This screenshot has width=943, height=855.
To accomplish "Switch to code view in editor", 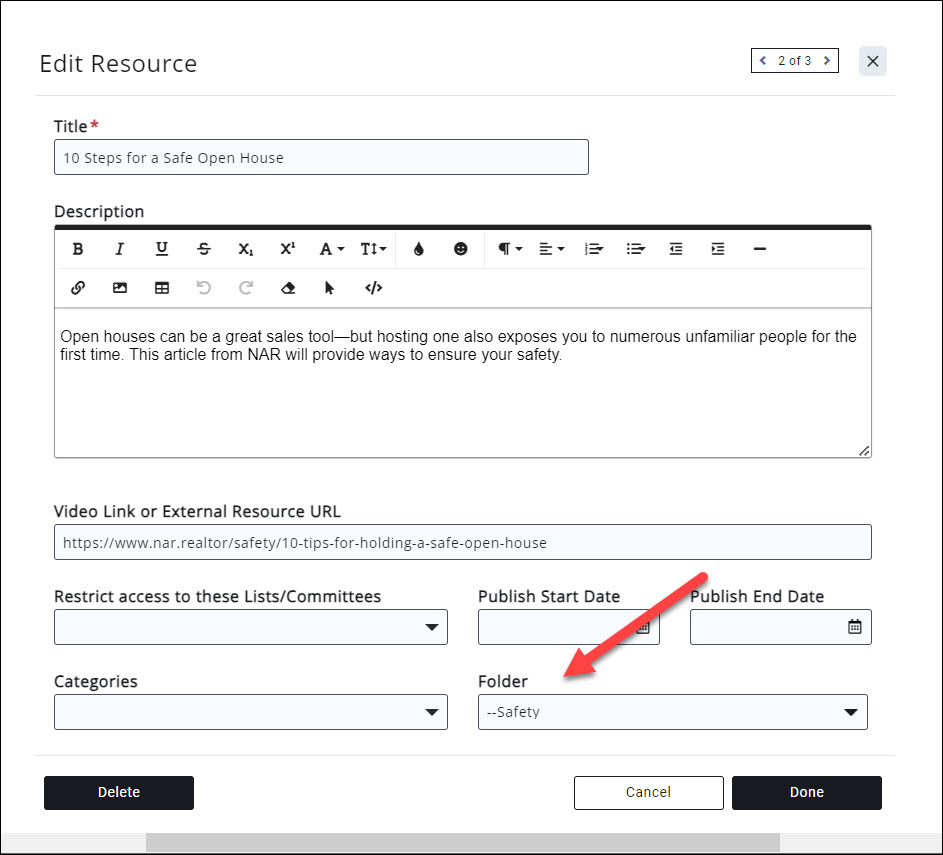I will click(373, 288).
